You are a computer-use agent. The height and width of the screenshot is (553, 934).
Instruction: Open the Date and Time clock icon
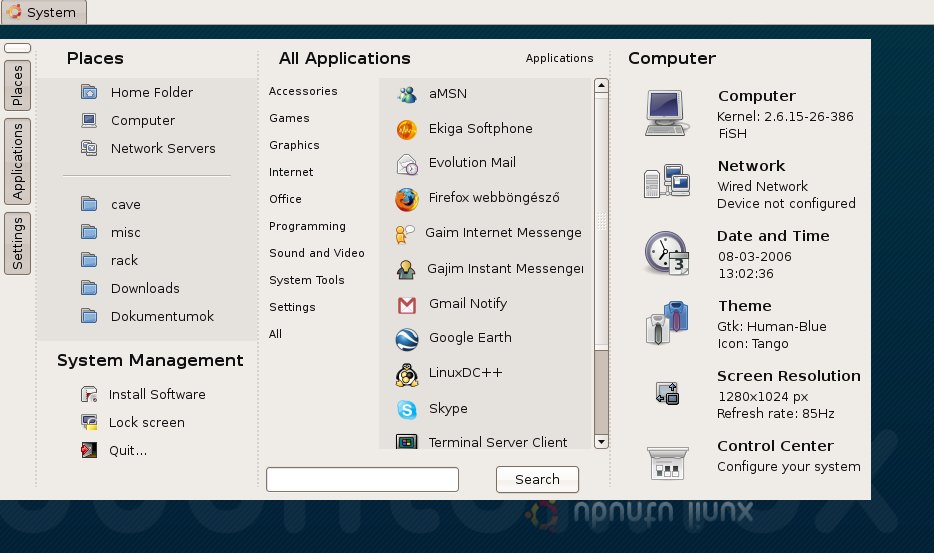click(x=666, y=253)
